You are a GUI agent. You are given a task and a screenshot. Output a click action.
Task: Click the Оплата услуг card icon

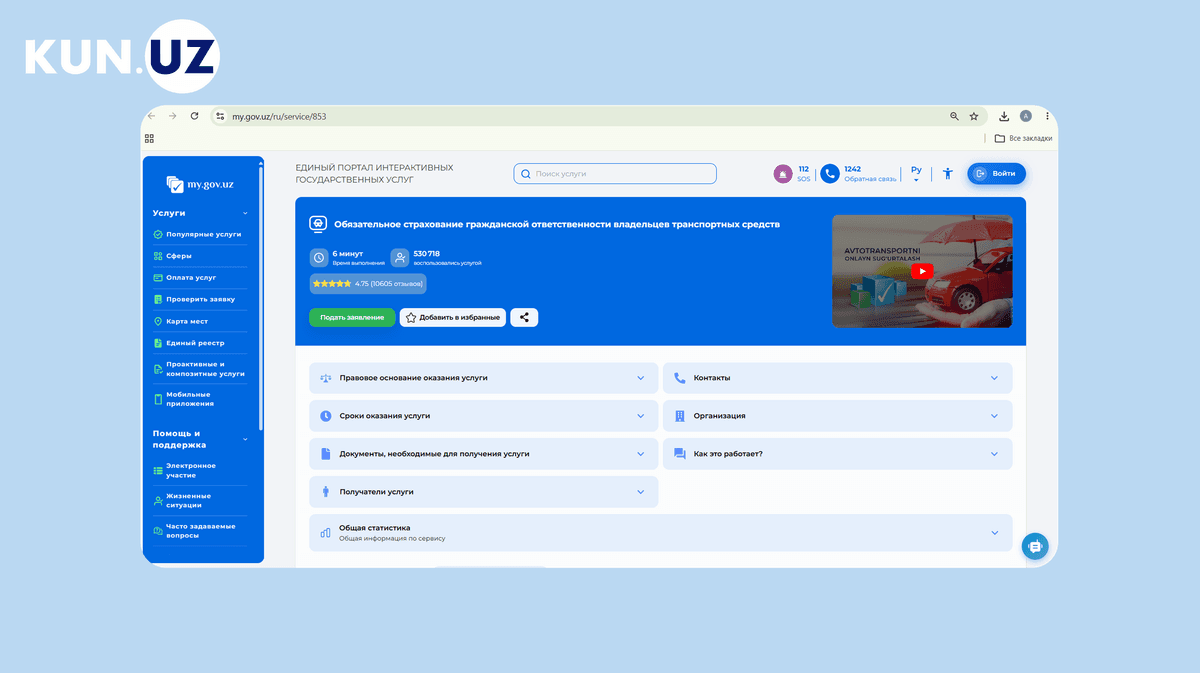(x=158, y=277)
